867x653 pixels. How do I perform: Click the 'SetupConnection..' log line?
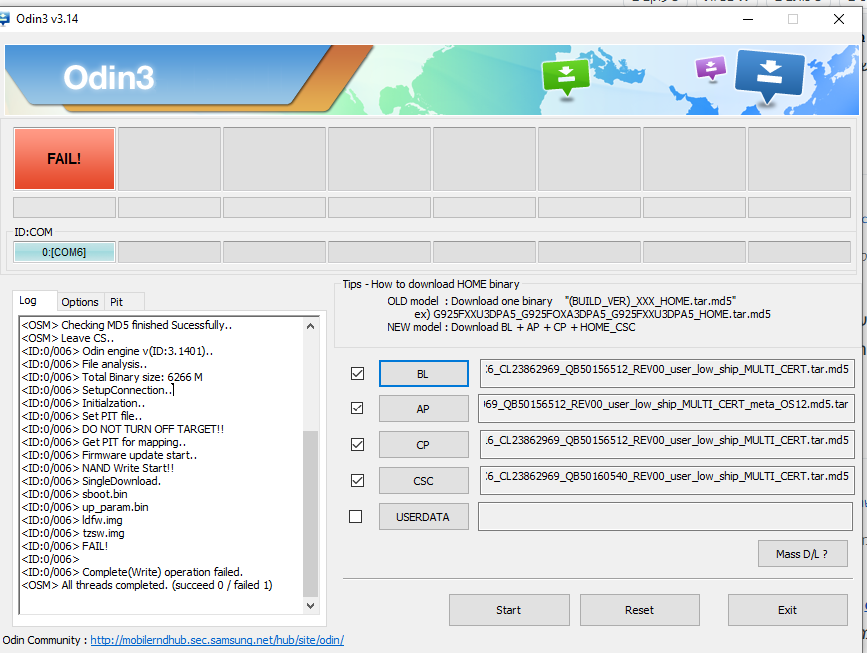click(x=97, y=390)
